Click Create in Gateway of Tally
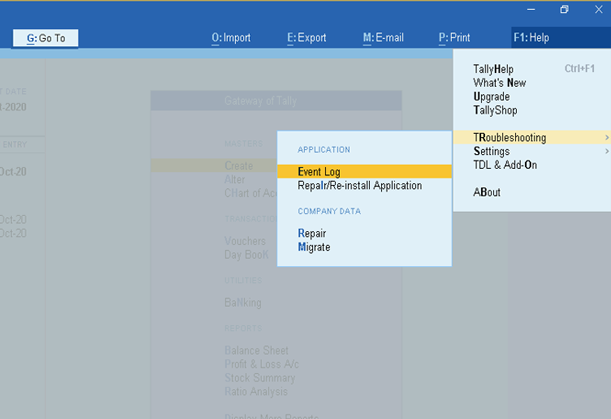This screenshot has height=419, width=611. pyautogui.click(x=238, y=166)
